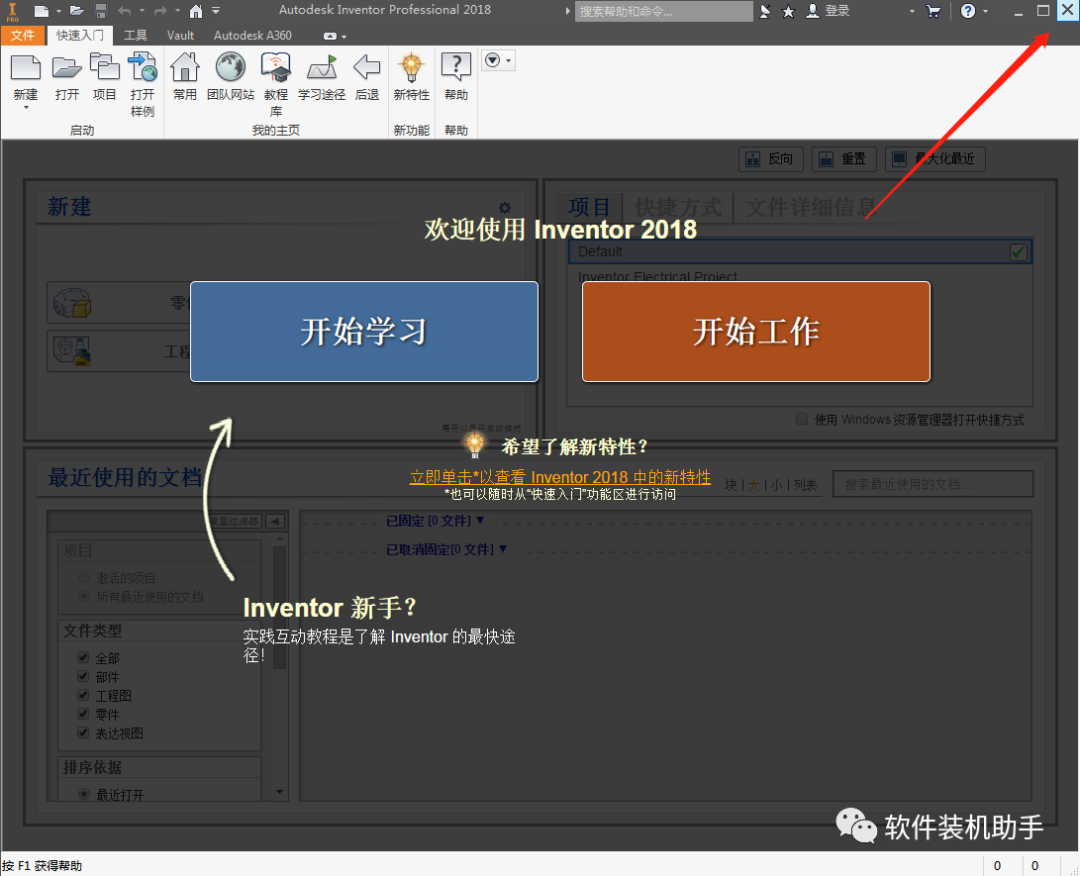Click the Home icon in the quick access toolbar
1080x876 pixels.
(196, 11)
